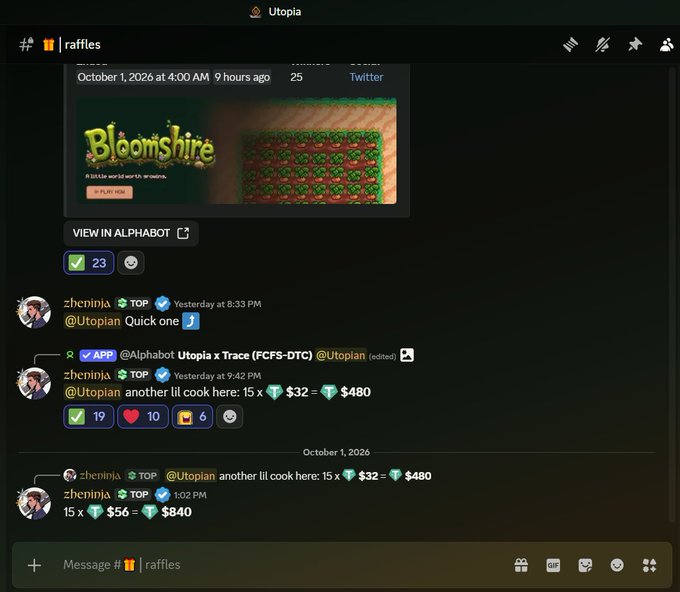The width and height of the screenshot is (680, 592).
Task: Click the APP badge on Alphabot reply
Action: click(x=98, y=355)
